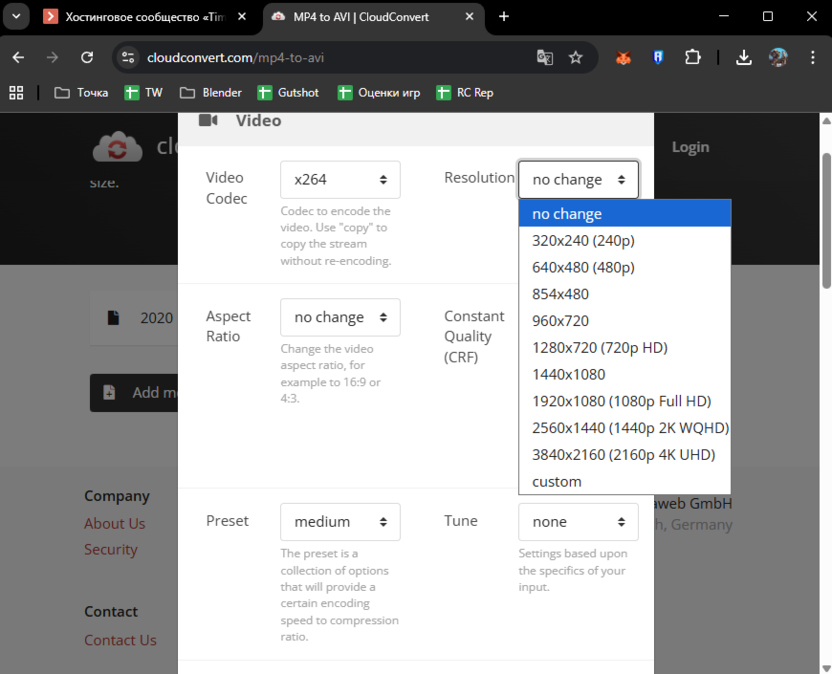The image size is (832, 674).
Task: Click the CloudConvert cloud logo
Action: (118, 146)
